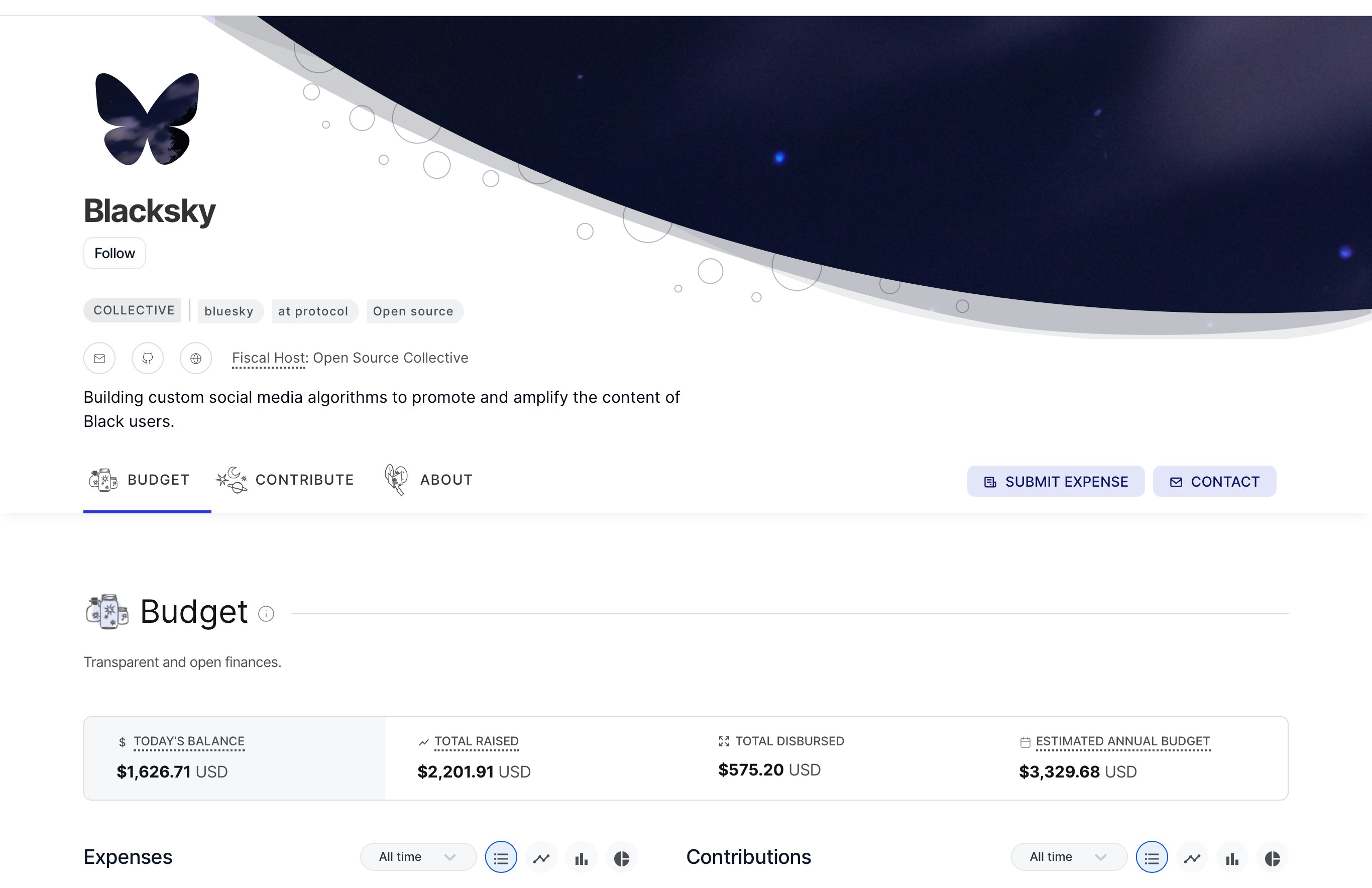Open the Expenses All time dropdown
This screenshot has height=888, width=1372.
(418, 857)
